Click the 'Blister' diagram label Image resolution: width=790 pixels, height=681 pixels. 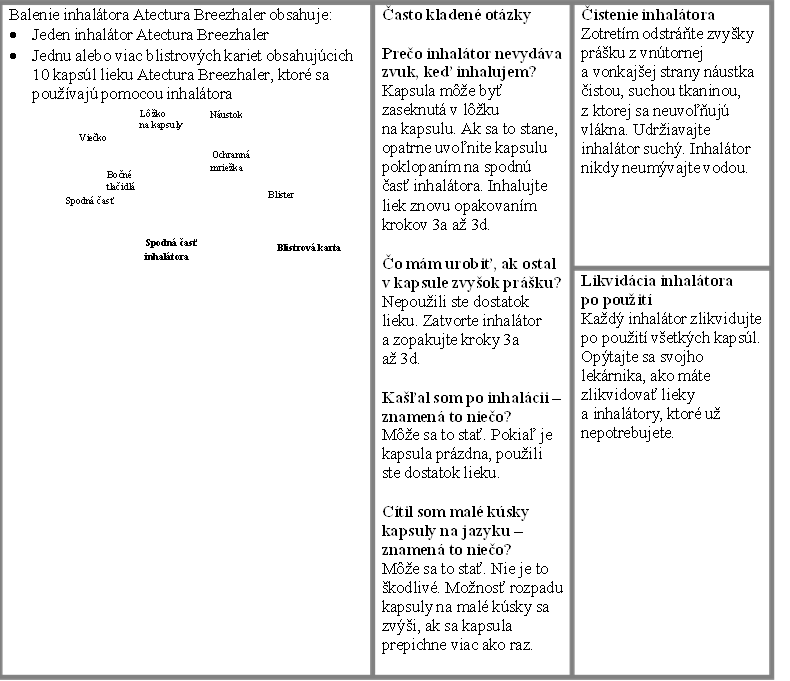click(x=281, y=195)
